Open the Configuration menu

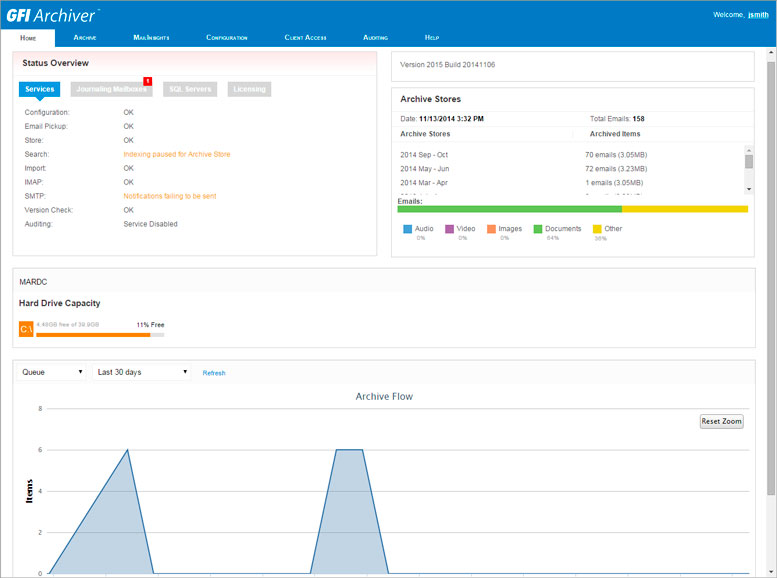[227, 37]
